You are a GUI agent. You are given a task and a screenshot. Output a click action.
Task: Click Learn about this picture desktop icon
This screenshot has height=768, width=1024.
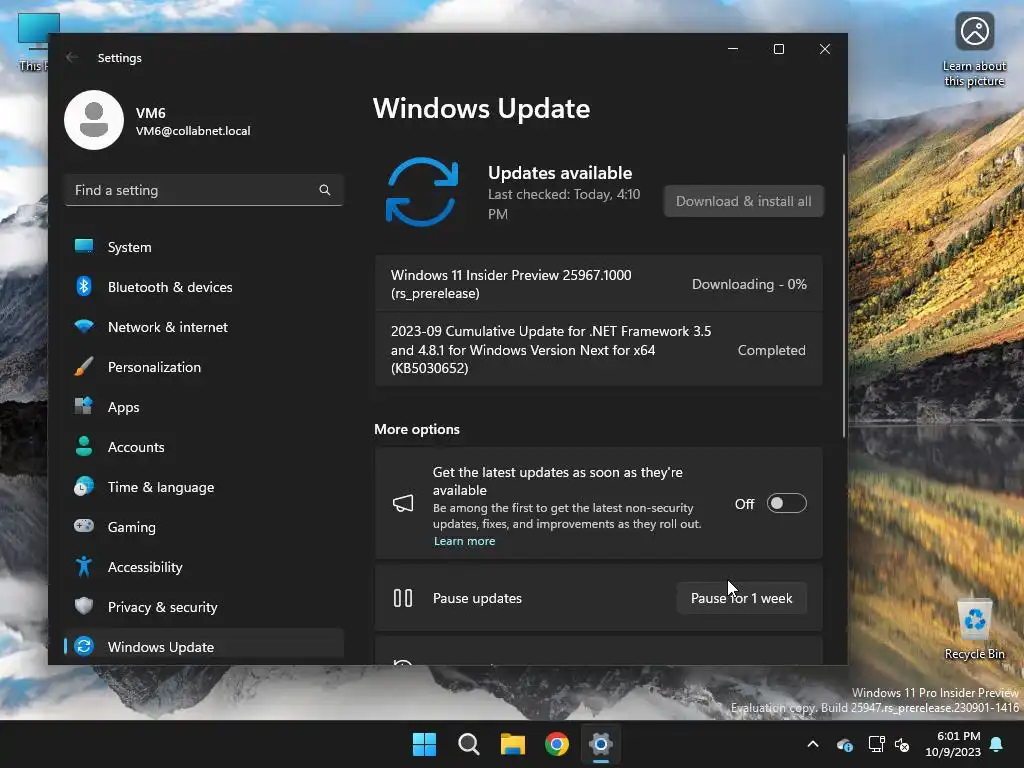pos(974,50)
